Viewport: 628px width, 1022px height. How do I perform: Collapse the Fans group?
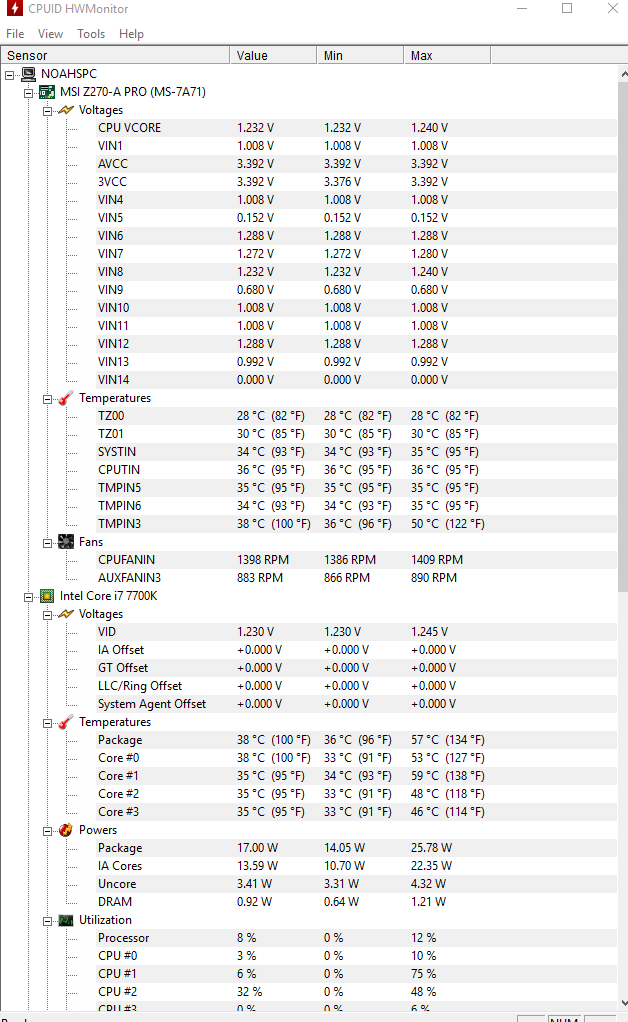[47, 543]
